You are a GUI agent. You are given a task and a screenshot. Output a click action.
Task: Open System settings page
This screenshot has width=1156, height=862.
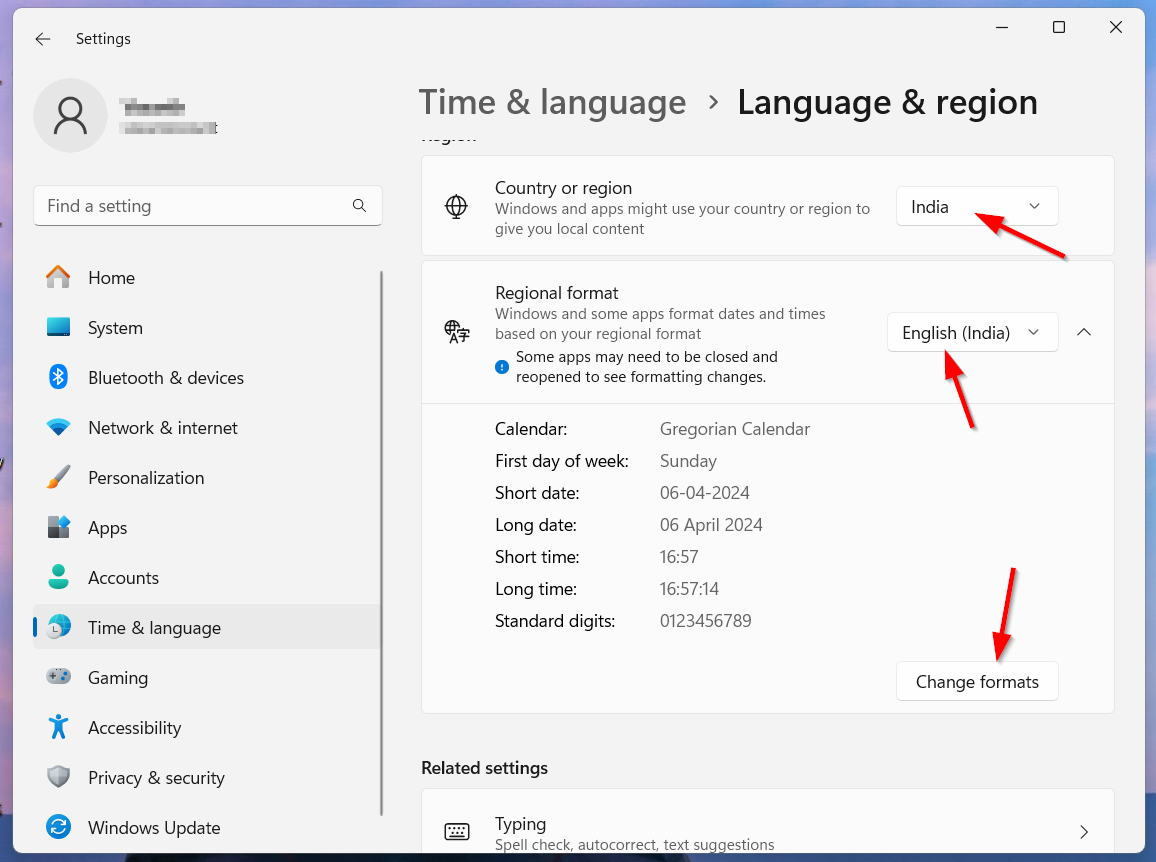207,327
